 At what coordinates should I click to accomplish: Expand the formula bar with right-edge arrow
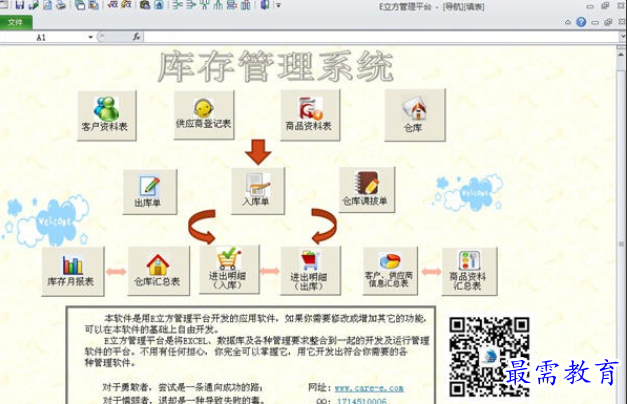pyautogui.click(x=623, y=37)
